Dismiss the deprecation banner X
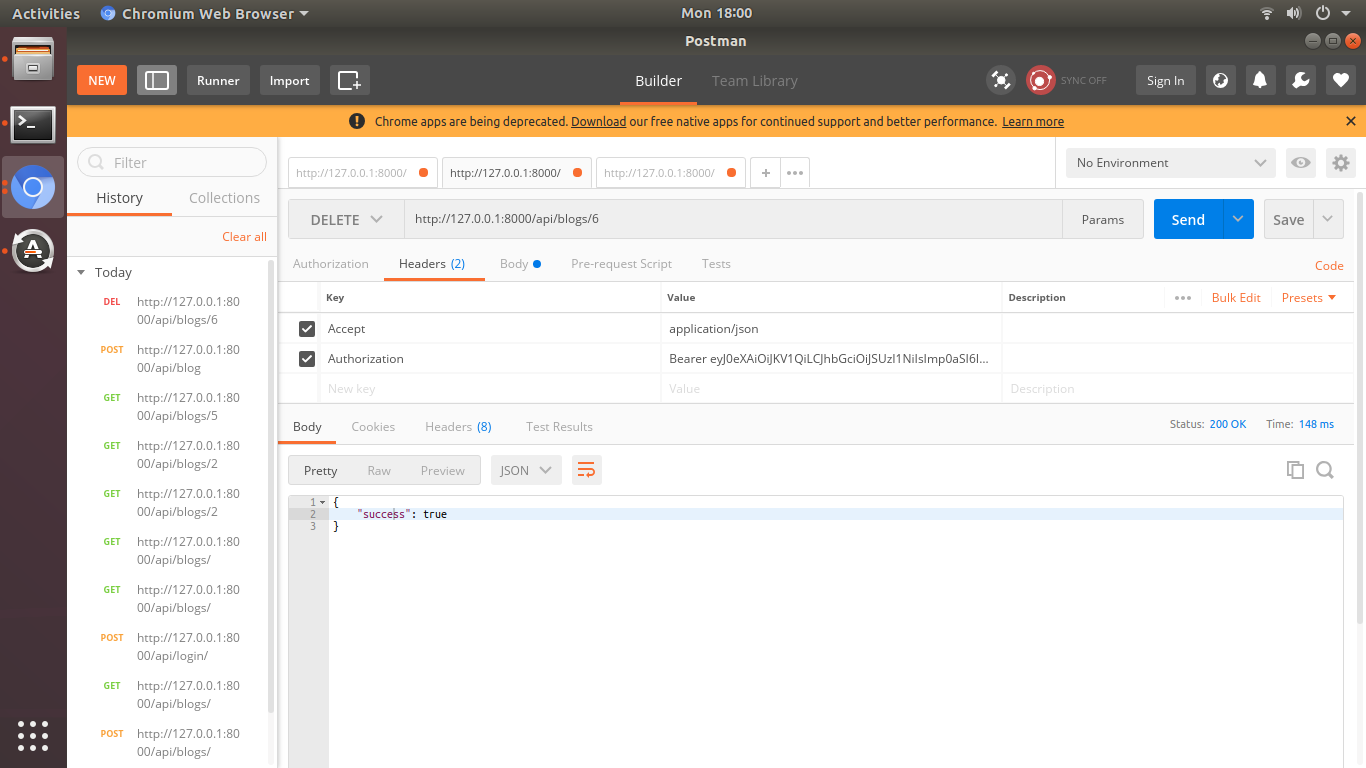 click(x=1351, y=121)
